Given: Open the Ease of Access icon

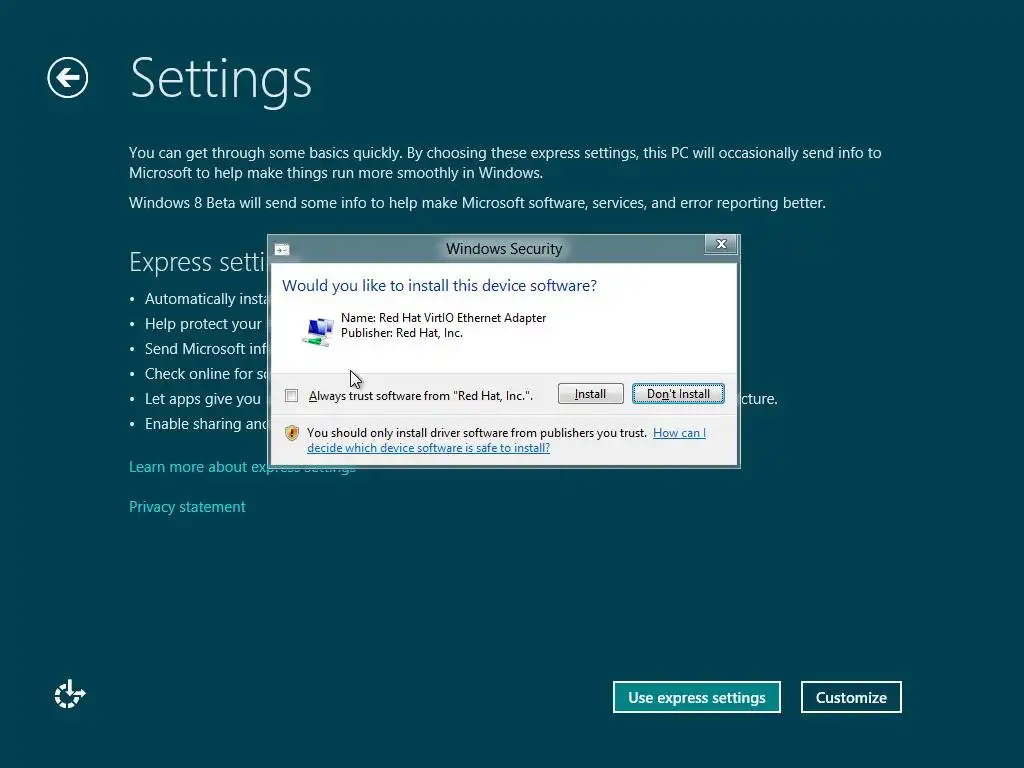Looking at the screenshot, I should (x=69, y=694).
